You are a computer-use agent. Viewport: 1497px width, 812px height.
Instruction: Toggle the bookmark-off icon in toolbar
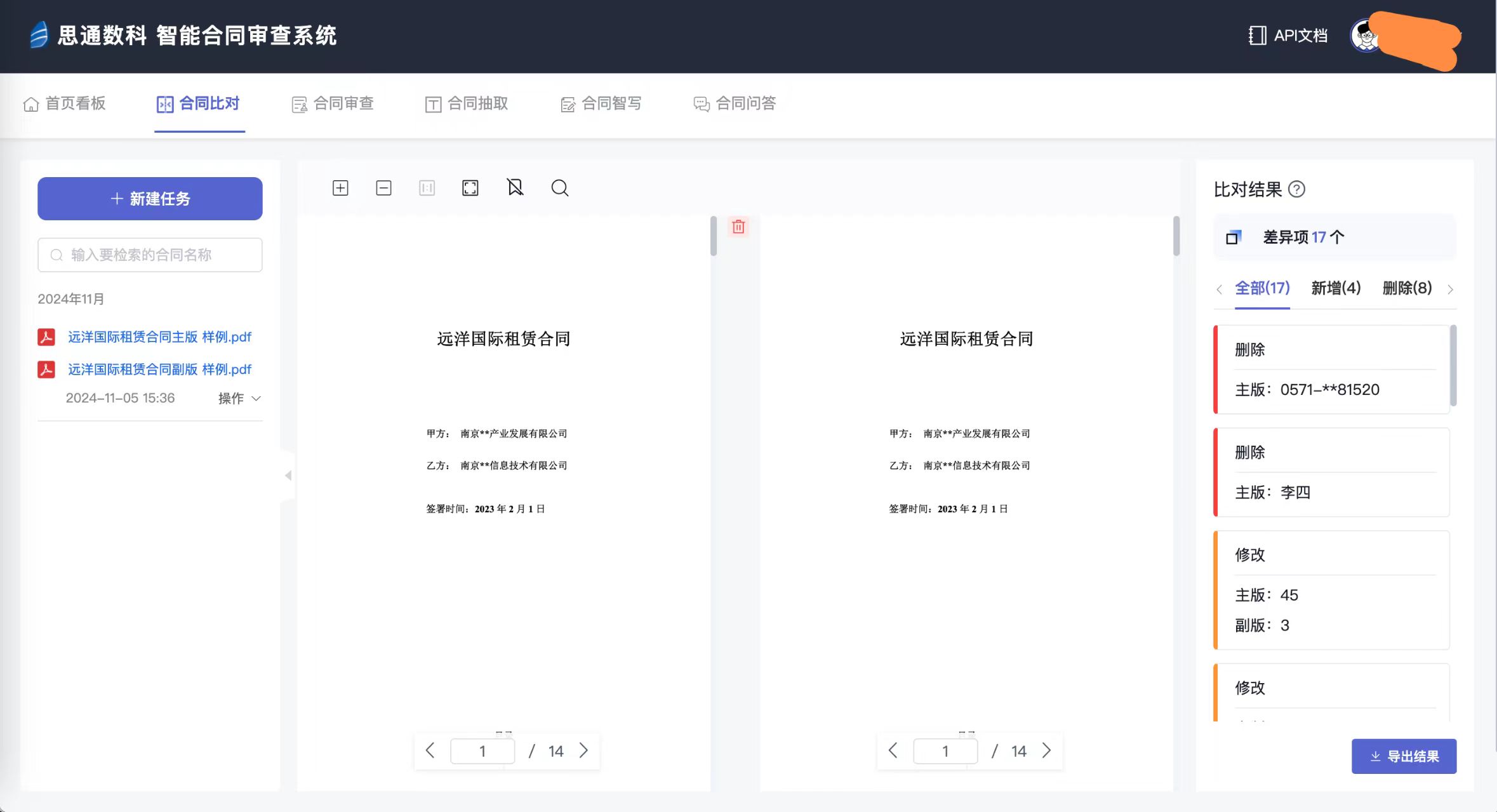click(515, 187)
